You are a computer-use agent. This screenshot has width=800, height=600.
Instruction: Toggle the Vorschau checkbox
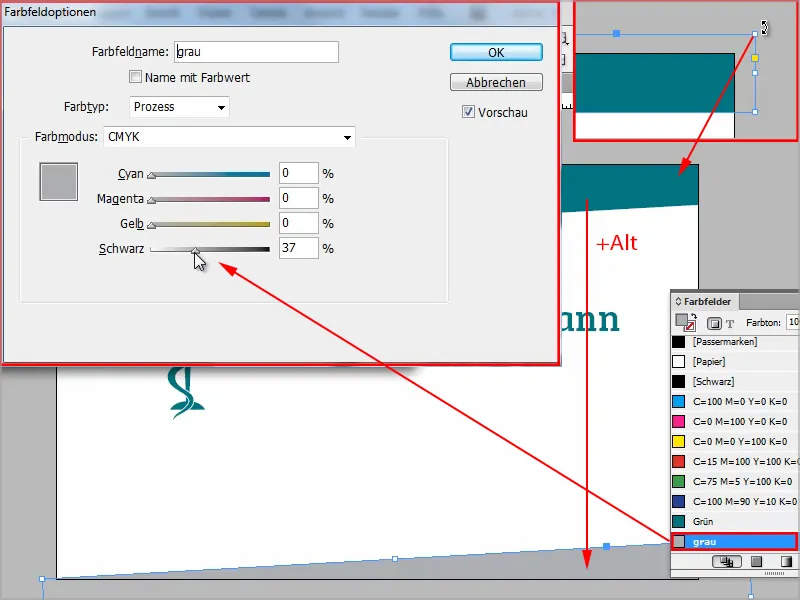pyautogui.click(x=468, y=112)
